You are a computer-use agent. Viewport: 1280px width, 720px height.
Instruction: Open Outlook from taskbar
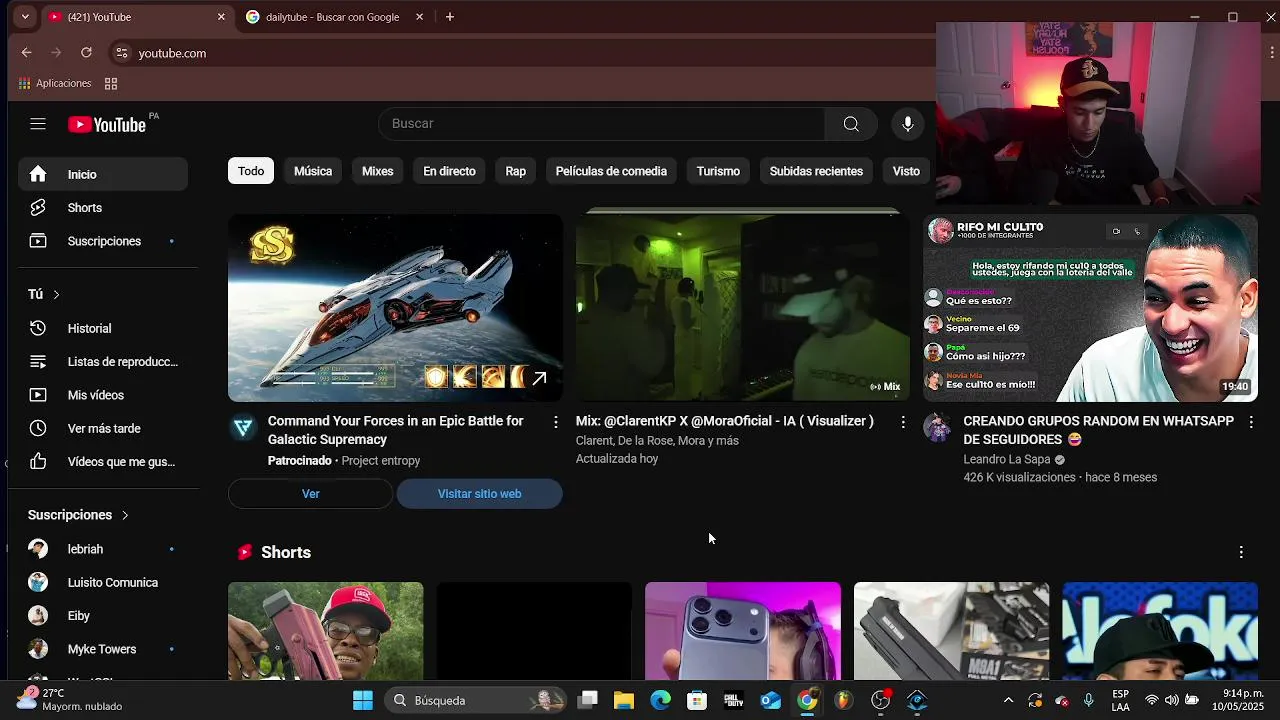[771, 700]
